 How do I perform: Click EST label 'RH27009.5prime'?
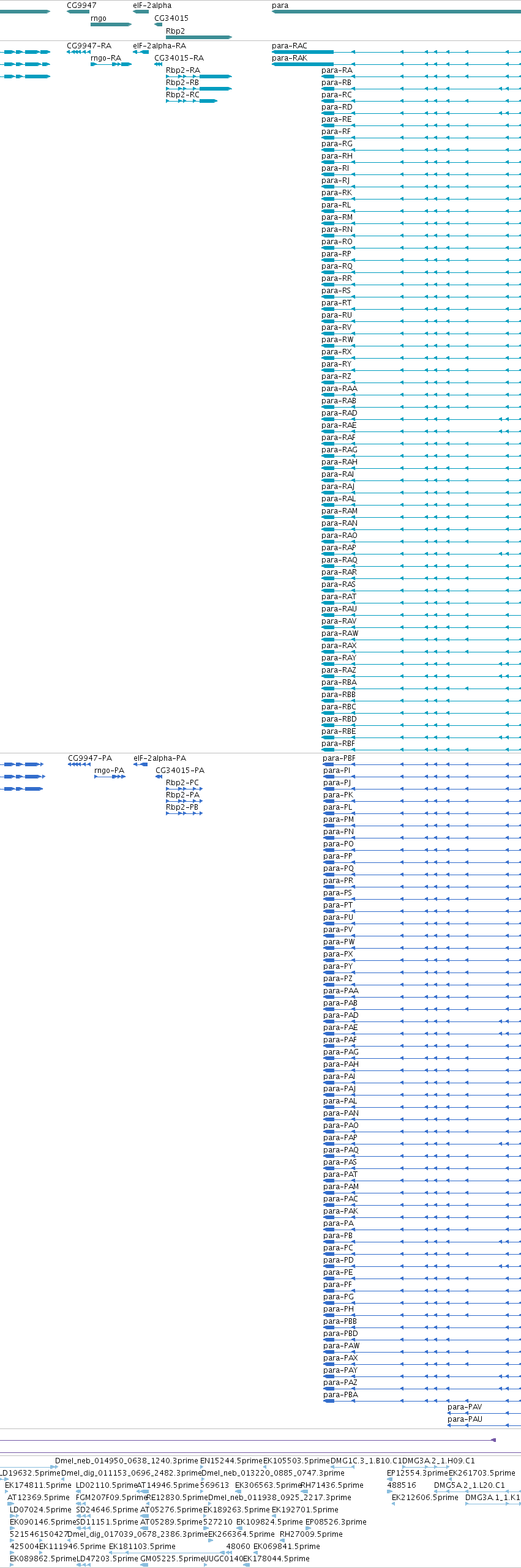pos(311,1534)
